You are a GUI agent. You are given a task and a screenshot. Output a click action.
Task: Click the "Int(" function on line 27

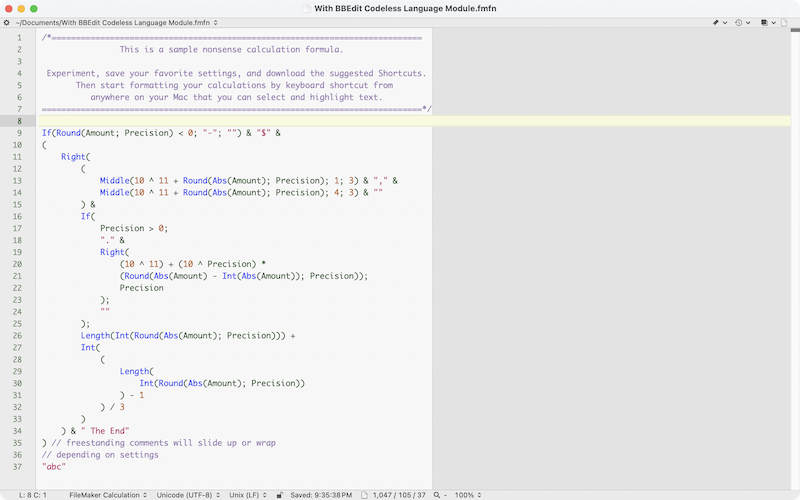coord(90,347)
